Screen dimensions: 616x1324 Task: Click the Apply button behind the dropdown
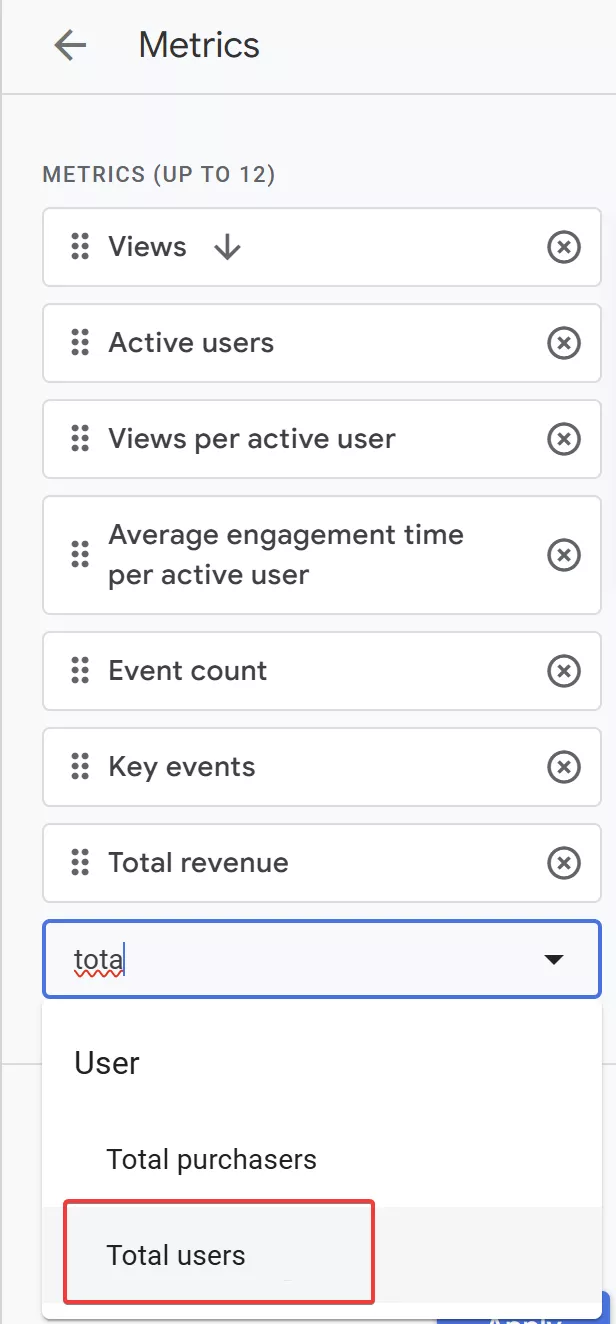pyautogui.click(x=523, y=1308)
